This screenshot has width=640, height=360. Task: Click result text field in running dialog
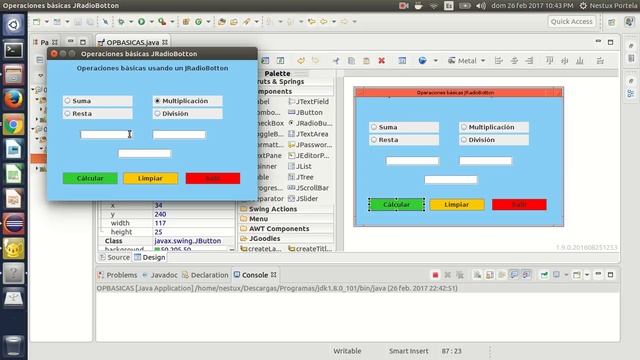(x=144, y=153)
